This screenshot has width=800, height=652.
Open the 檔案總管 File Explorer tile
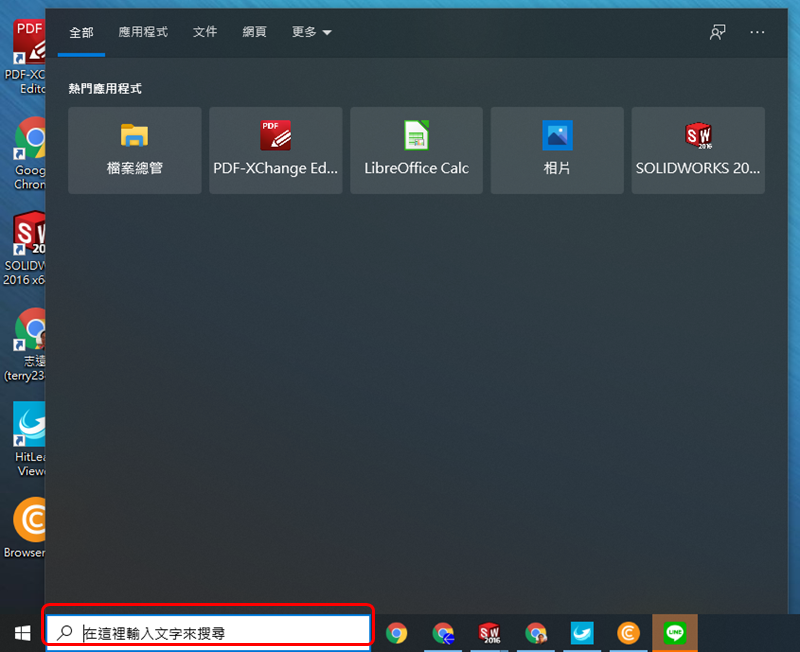pyautogui.click(x=135, y=150)
